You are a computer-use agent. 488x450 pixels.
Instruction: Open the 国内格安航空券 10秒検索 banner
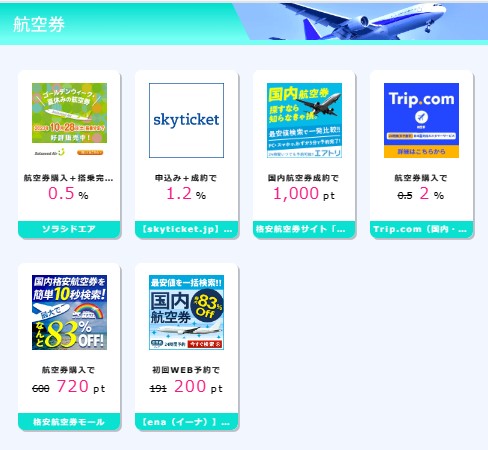[x=69, y=312]
